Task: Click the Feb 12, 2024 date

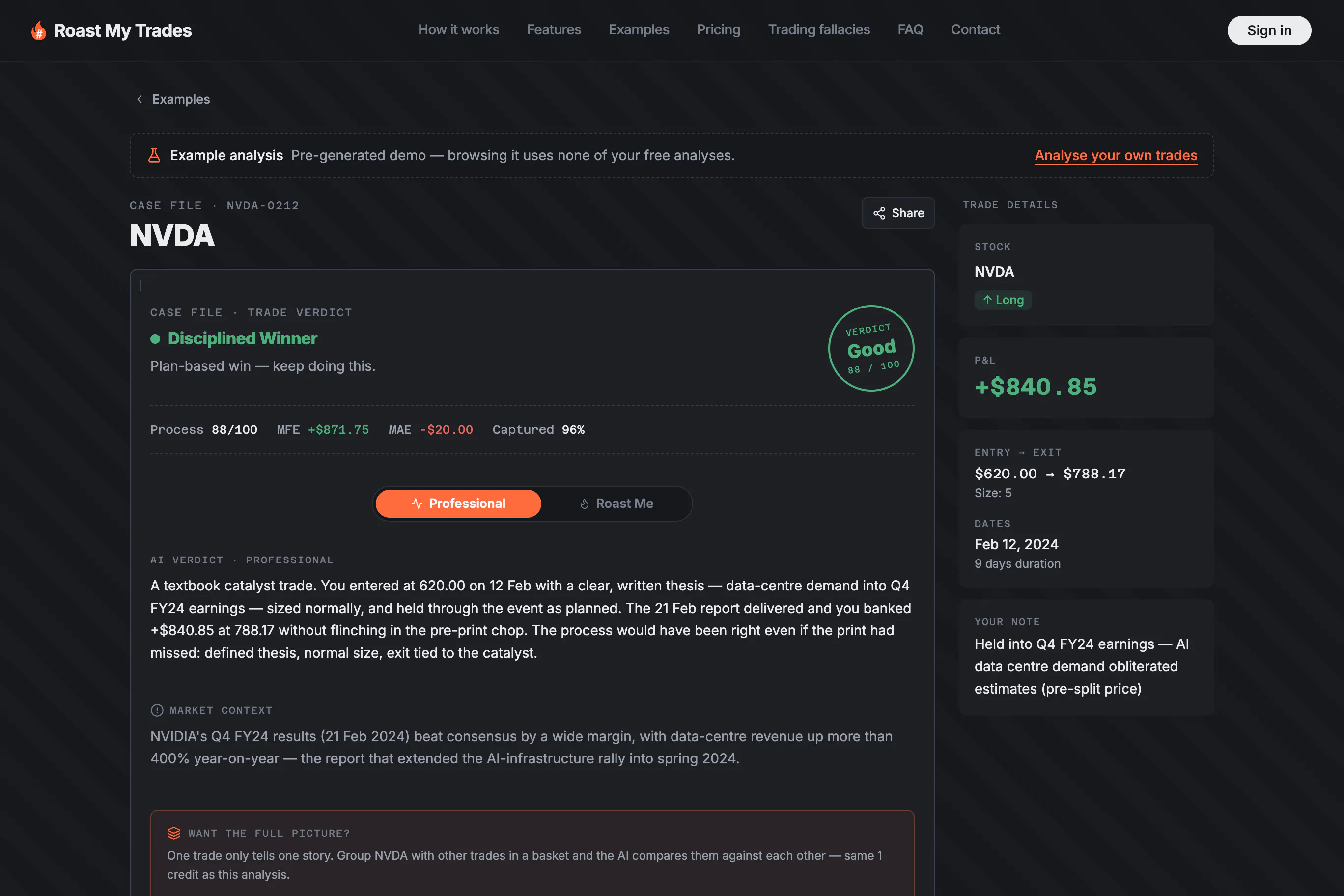Action: (1016, 545)
